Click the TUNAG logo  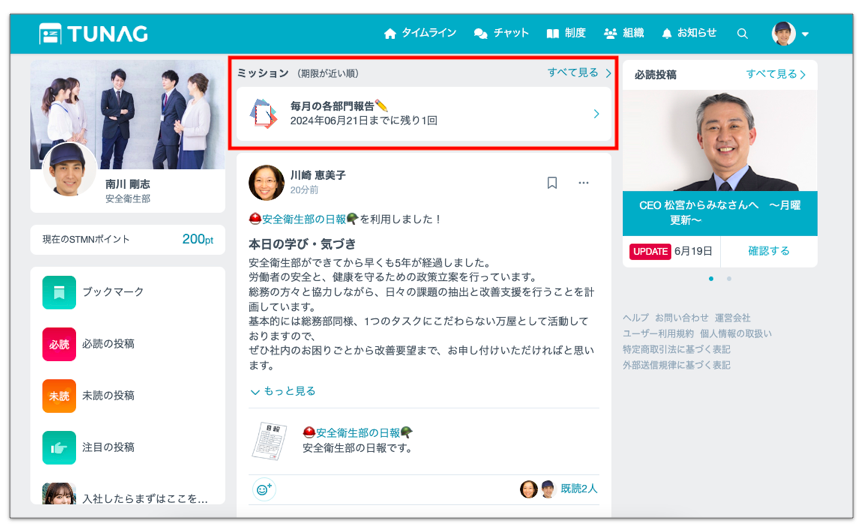(94, 34)
